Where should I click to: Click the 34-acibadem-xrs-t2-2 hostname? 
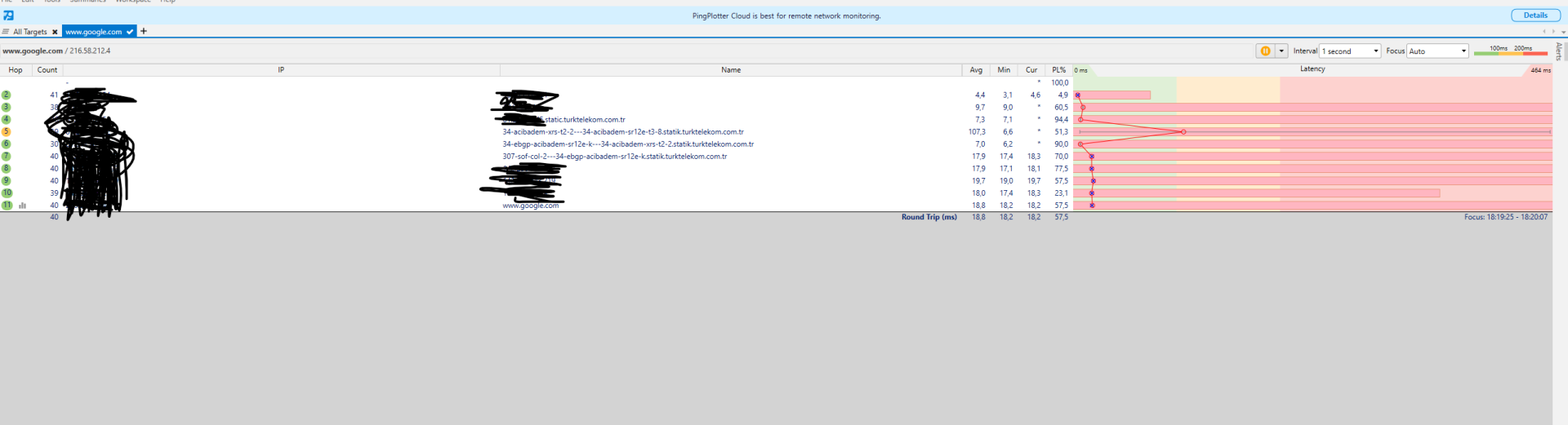coord(623,131)
